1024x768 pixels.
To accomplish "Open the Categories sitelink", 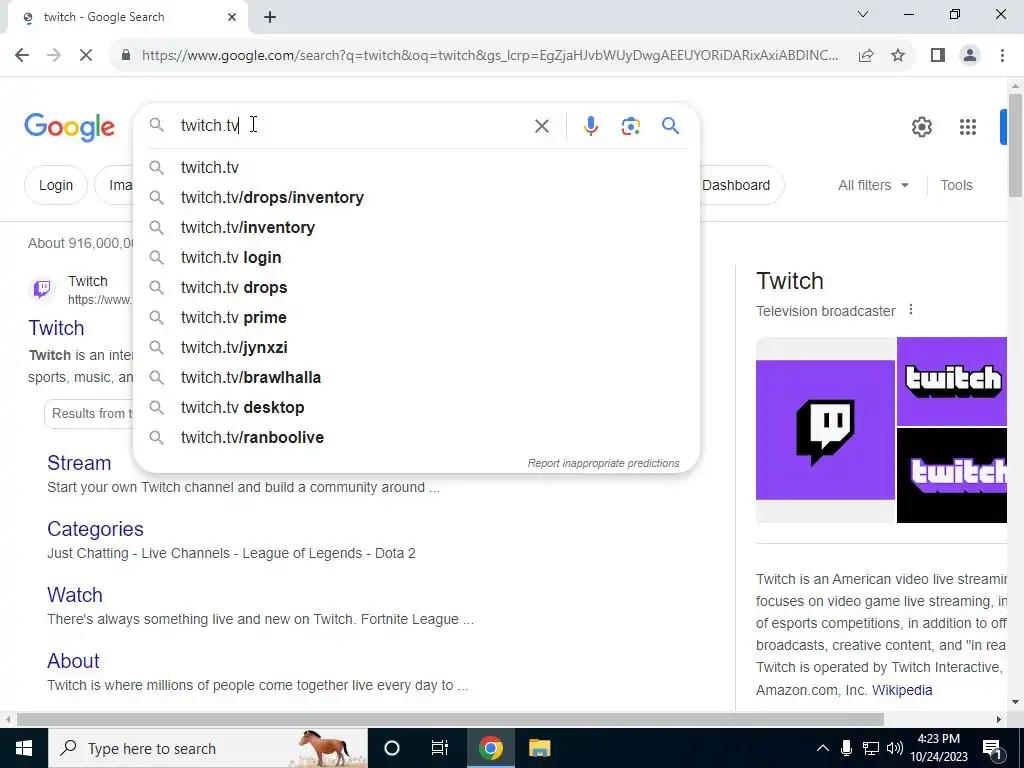I will (x=95, y=528).
